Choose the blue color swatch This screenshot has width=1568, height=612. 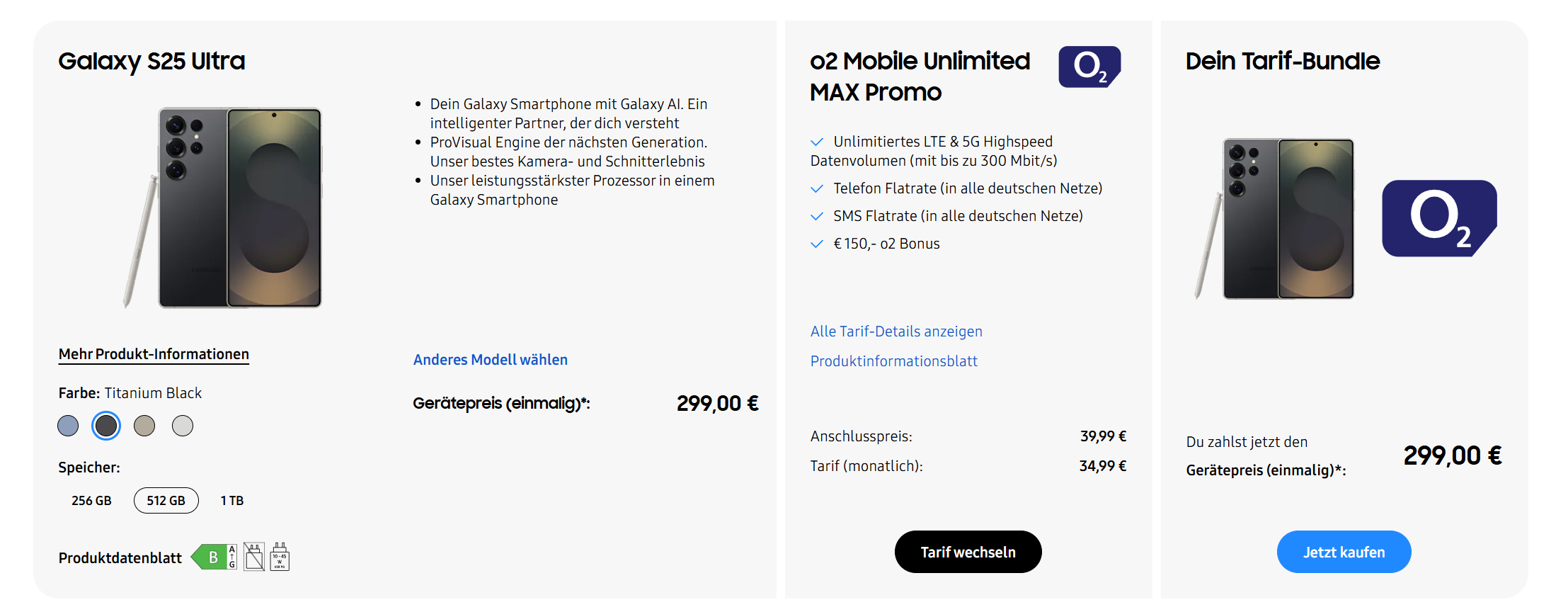coord(68,426)
